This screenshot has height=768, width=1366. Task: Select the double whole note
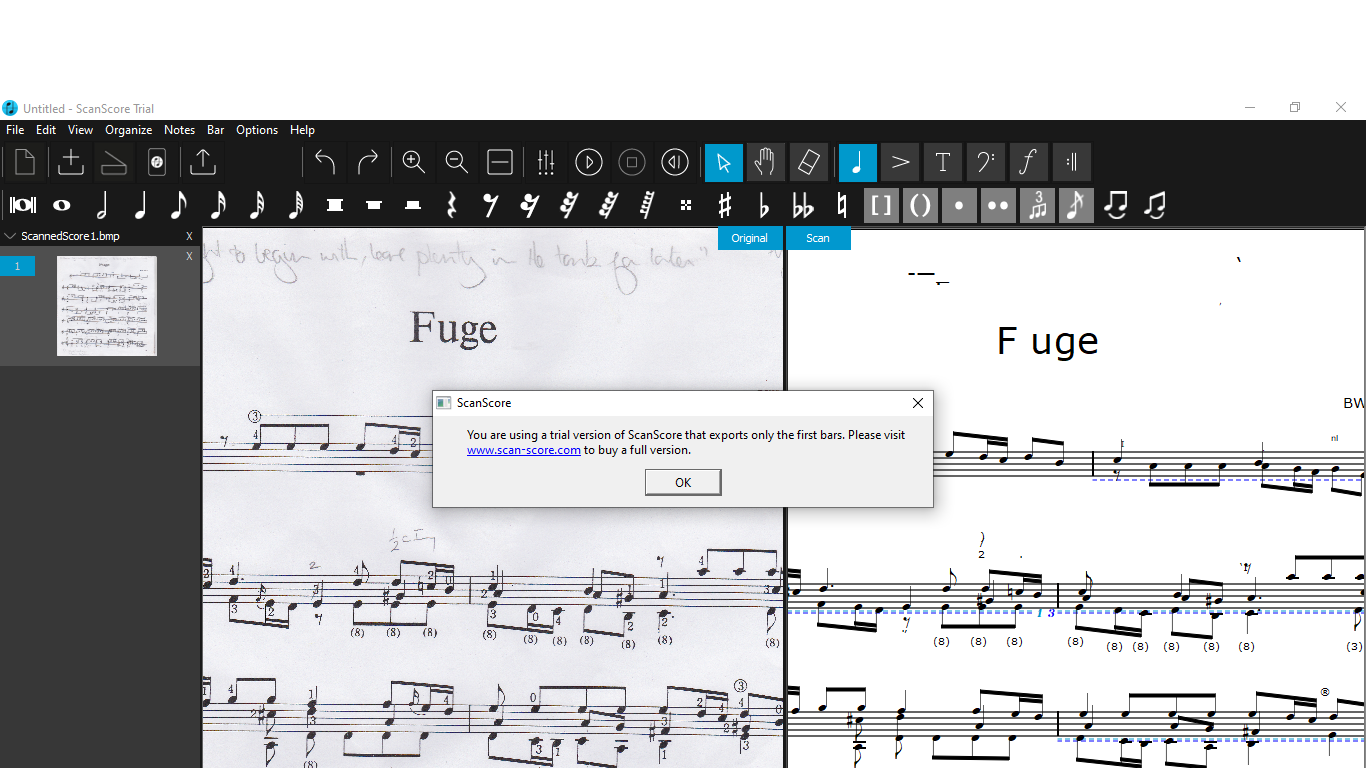click(23, 205)
